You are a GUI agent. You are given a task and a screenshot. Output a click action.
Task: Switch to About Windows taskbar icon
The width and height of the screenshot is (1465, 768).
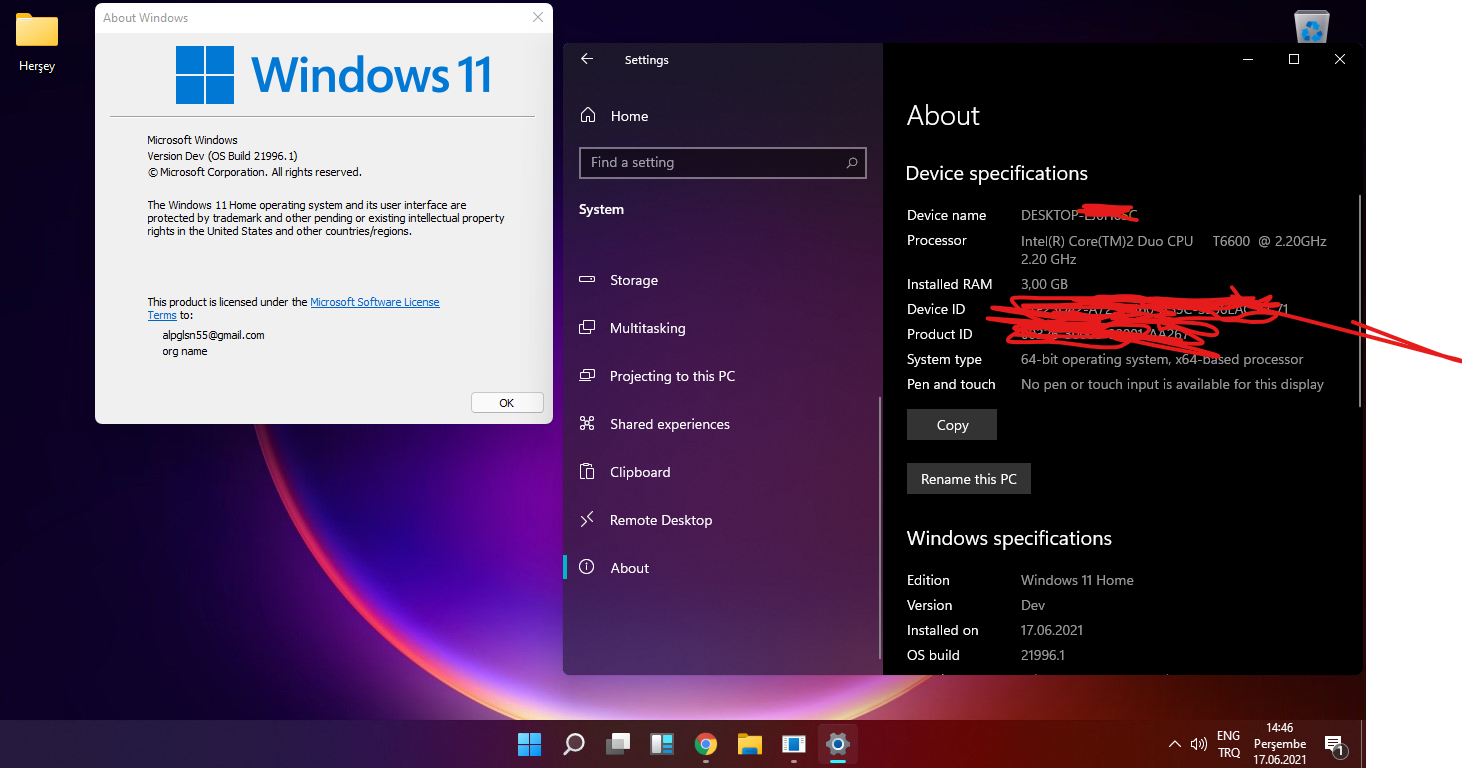click(794, 744)
